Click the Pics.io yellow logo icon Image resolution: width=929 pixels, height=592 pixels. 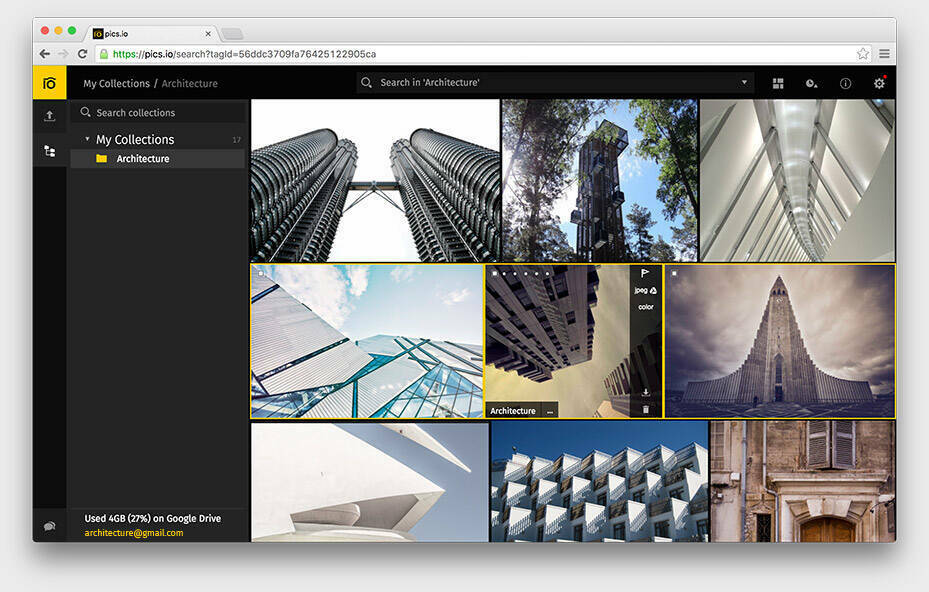[50, 83]
